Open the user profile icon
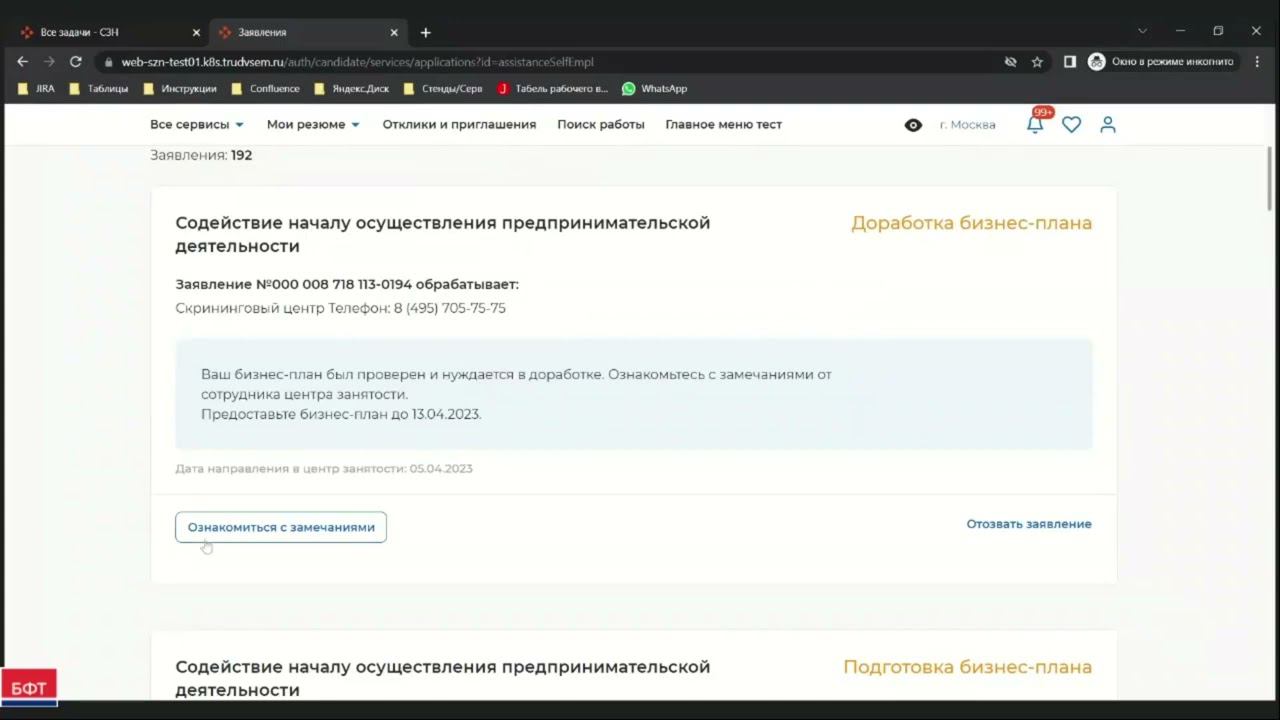 [x=1108, y=125]
